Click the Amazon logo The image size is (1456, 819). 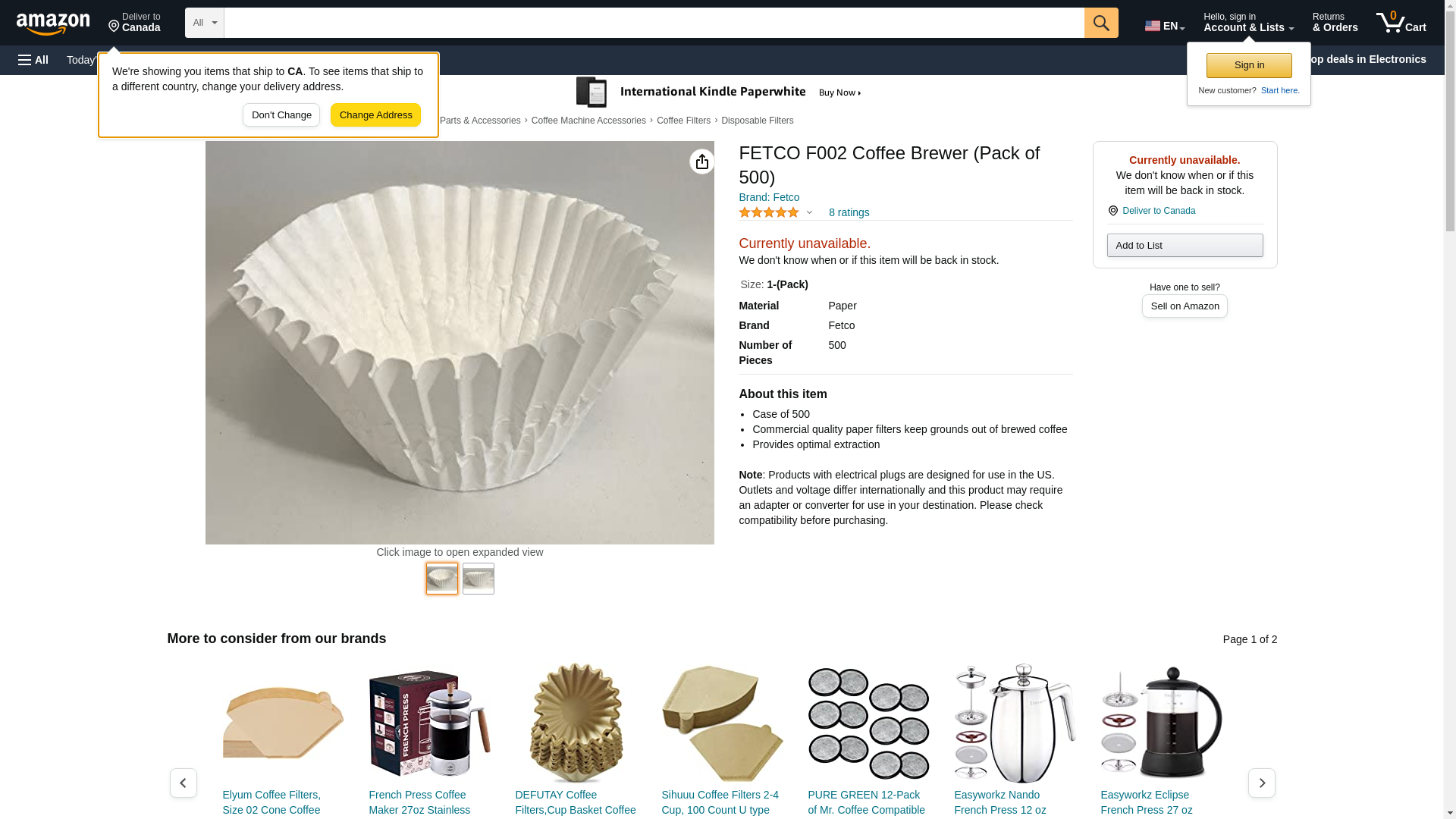point(53,24)
